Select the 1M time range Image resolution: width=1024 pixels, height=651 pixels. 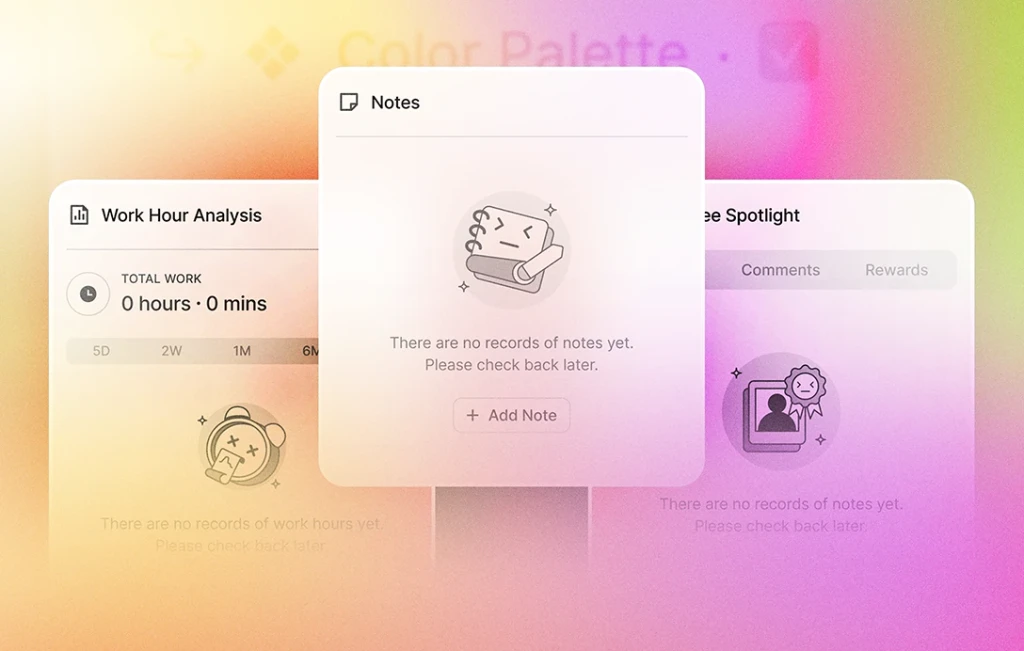242,351
